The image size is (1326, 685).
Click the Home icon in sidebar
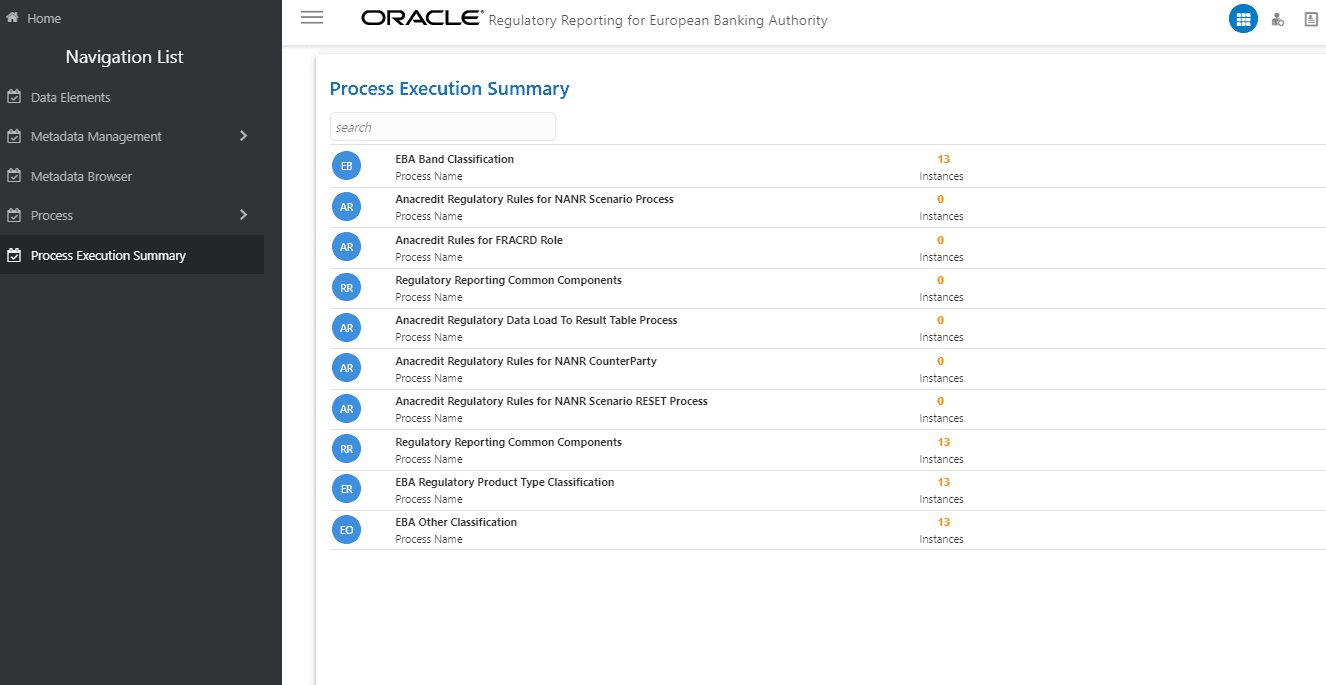click(14, 17)
